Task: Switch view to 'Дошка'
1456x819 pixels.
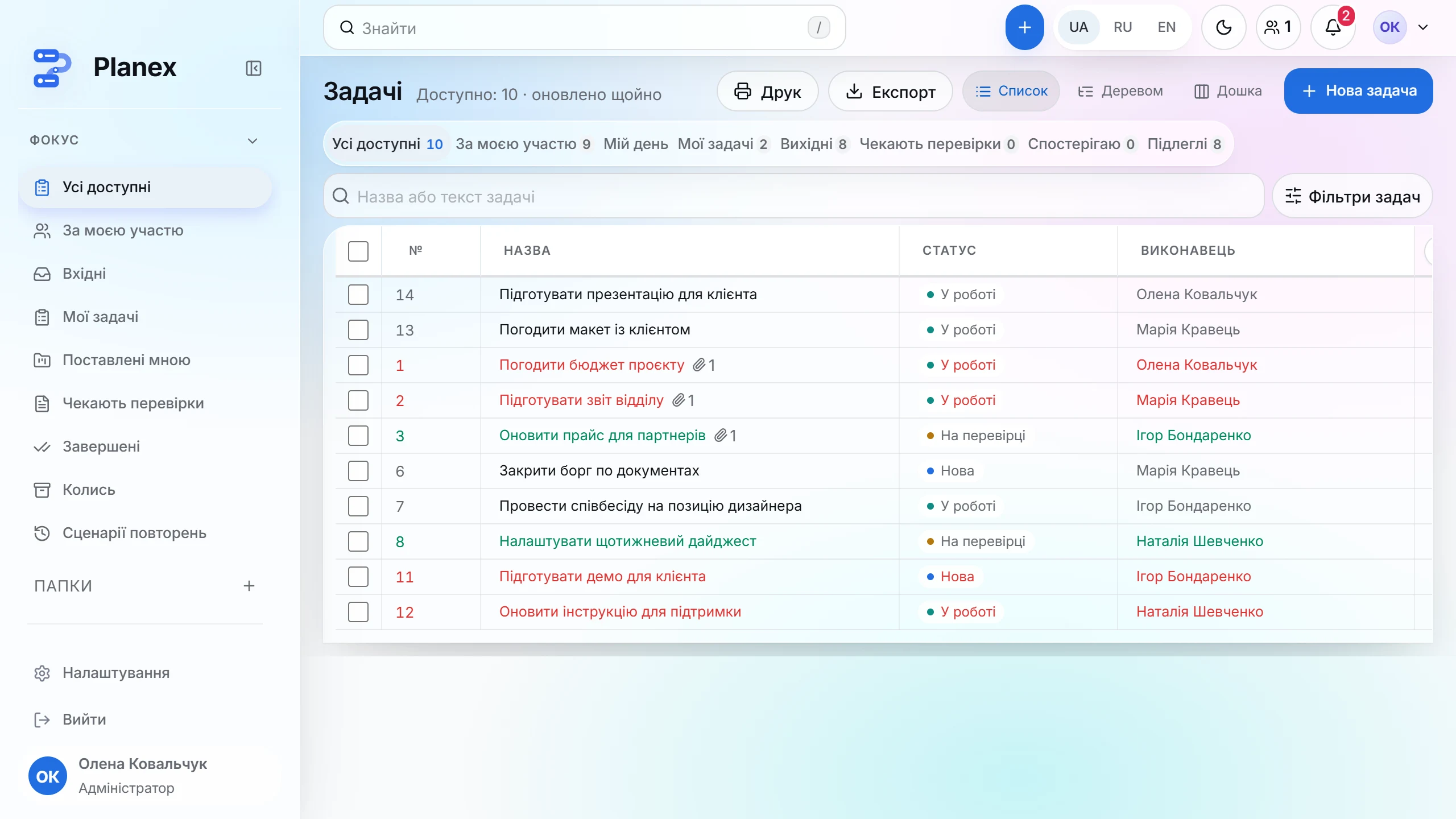Action: [x=1228, y=91]
